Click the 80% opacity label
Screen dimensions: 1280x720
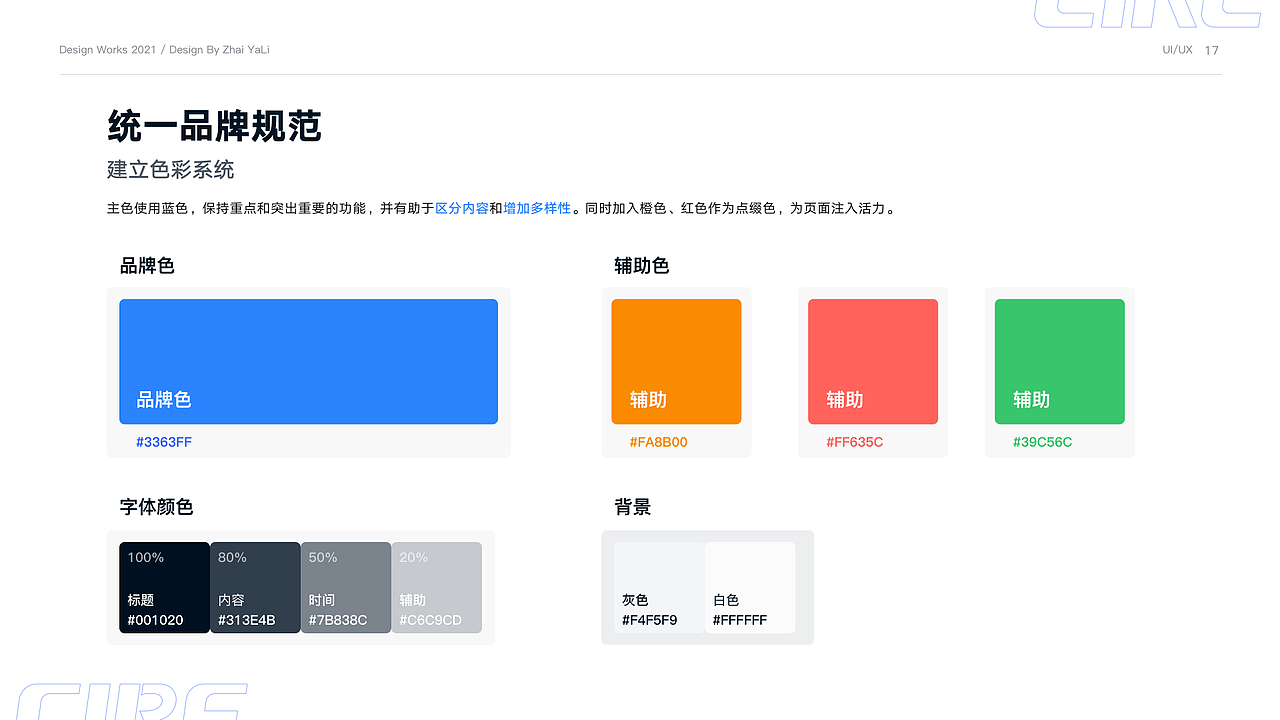pyautogui.click(x=232, y=557)
